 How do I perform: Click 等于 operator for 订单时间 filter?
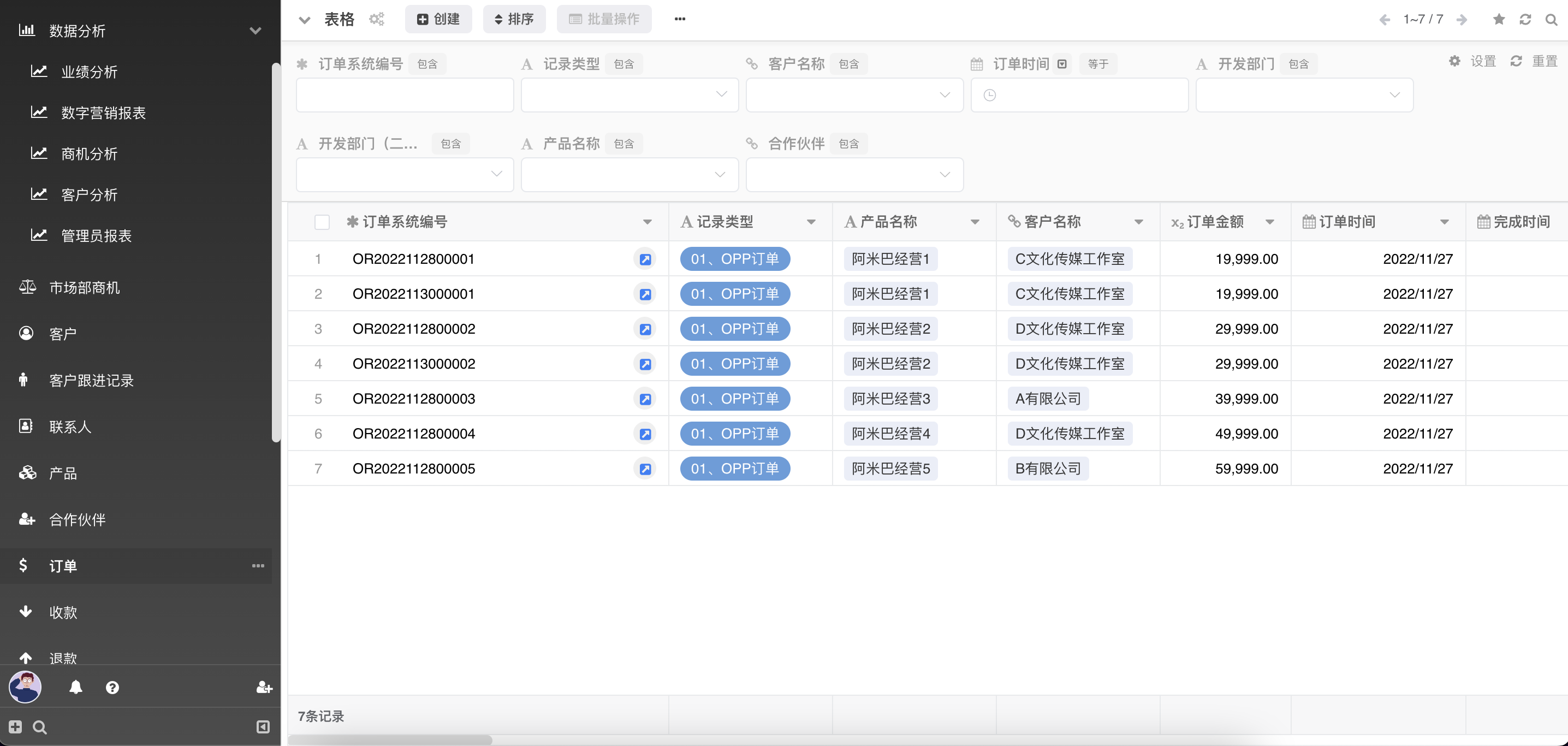(1098, 64)
